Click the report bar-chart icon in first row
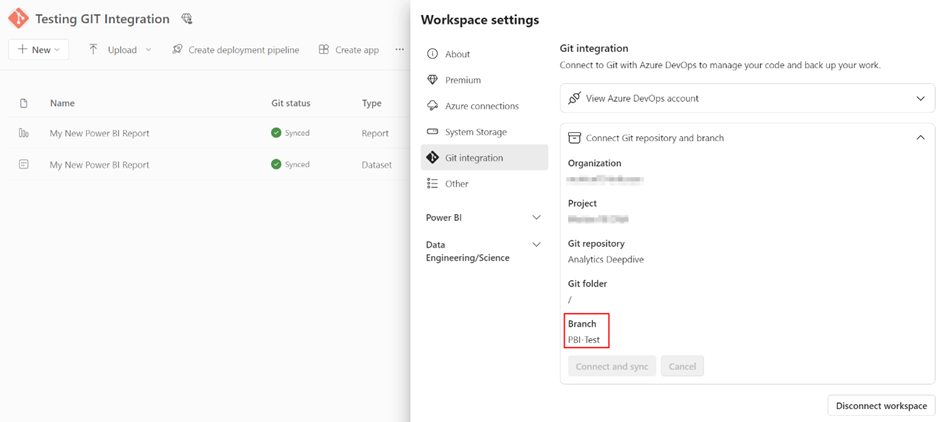The height and width of the screenshot is (422, 941). pyautogui.click(x=24, y=133)
